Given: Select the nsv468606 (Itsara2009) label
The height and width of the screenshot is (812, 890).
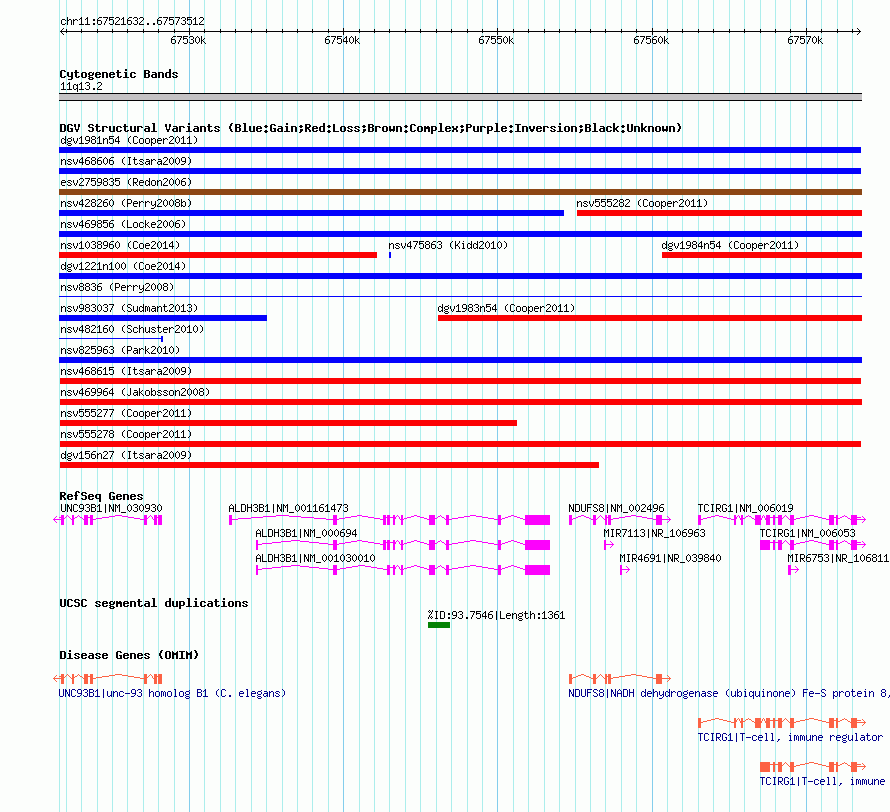Looking at the screenshot, I should point(126,161).
